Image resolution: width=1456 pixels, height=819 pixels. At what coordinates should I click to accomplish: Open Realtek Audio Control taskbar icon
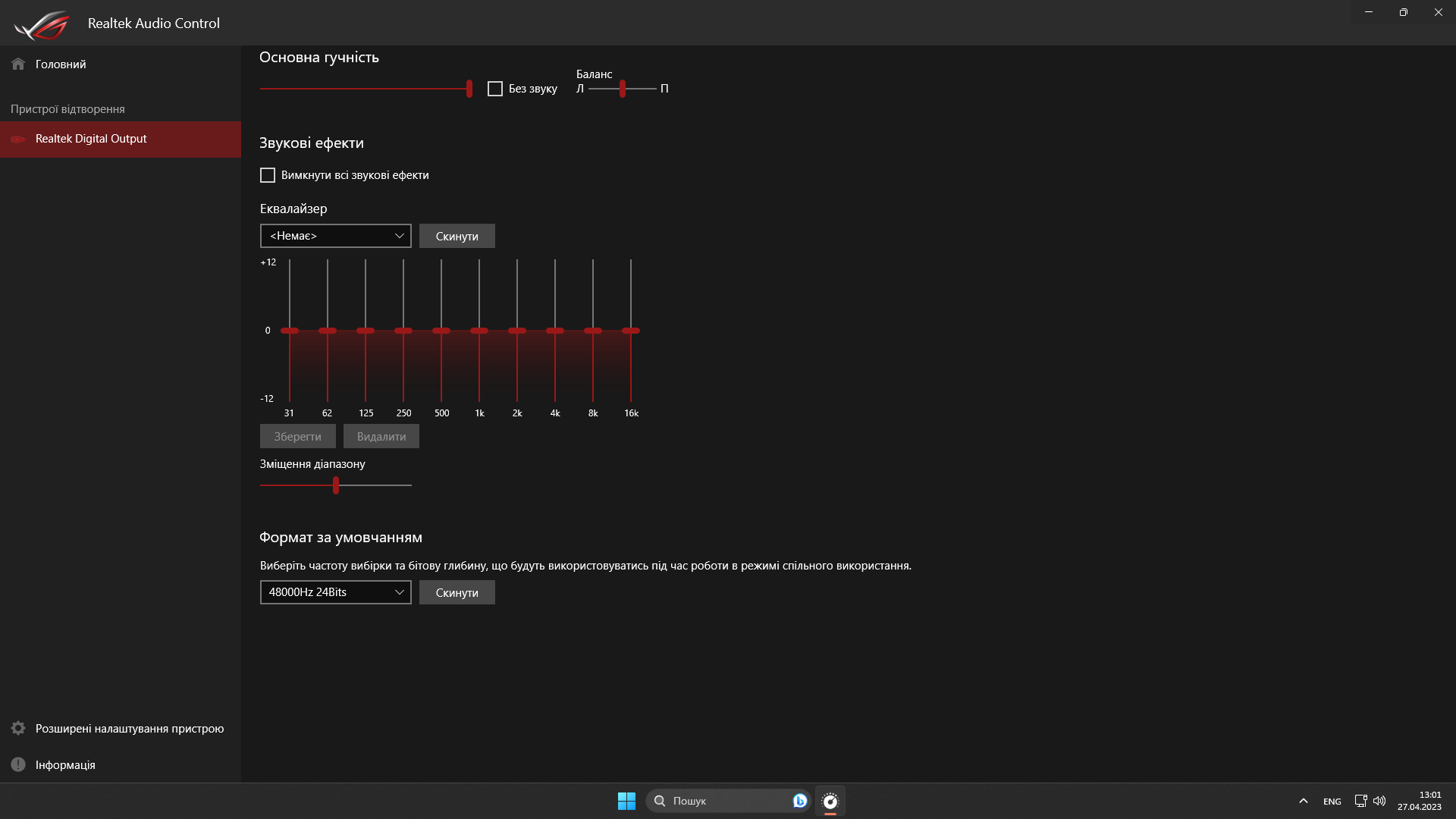(830, 801)
